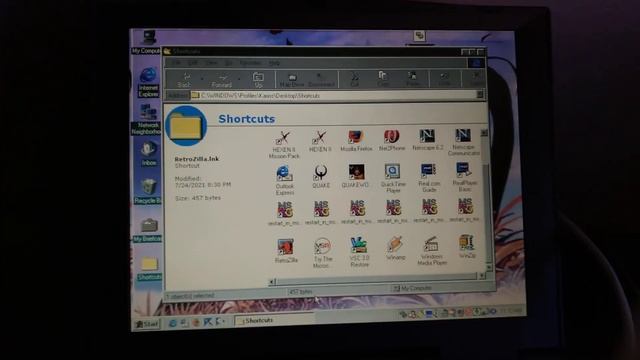The image size is (640, 360).
Task: Open the View menu
Action: click(211, 62)
